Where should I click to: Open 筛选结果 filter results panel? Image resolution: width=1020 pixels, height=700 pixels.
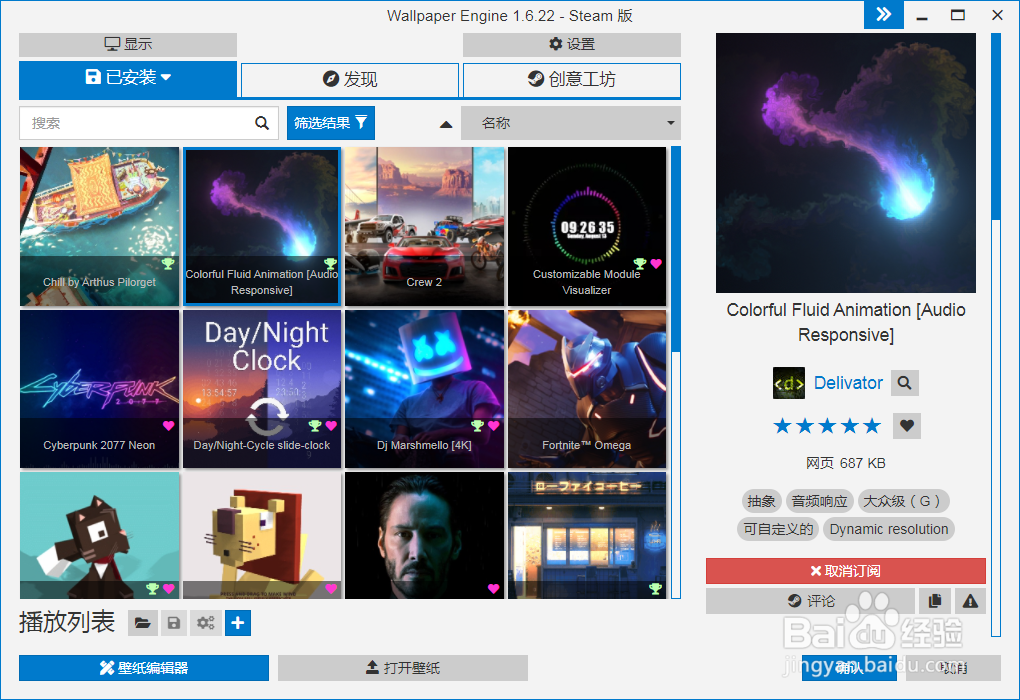pyautogui.click(x=330, y=123)
